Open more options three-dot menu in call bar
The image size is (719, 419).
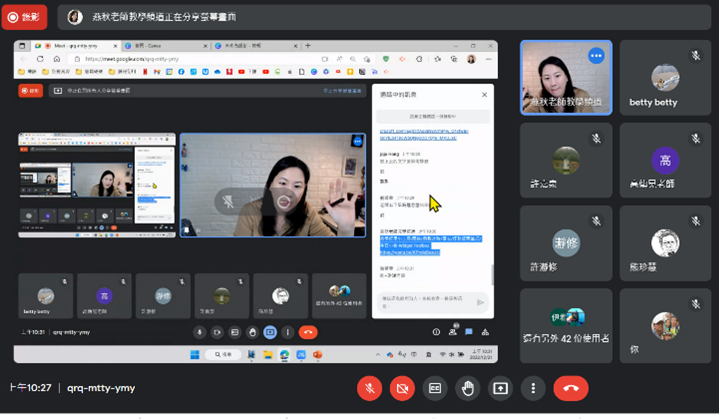(x=533, y=388)
